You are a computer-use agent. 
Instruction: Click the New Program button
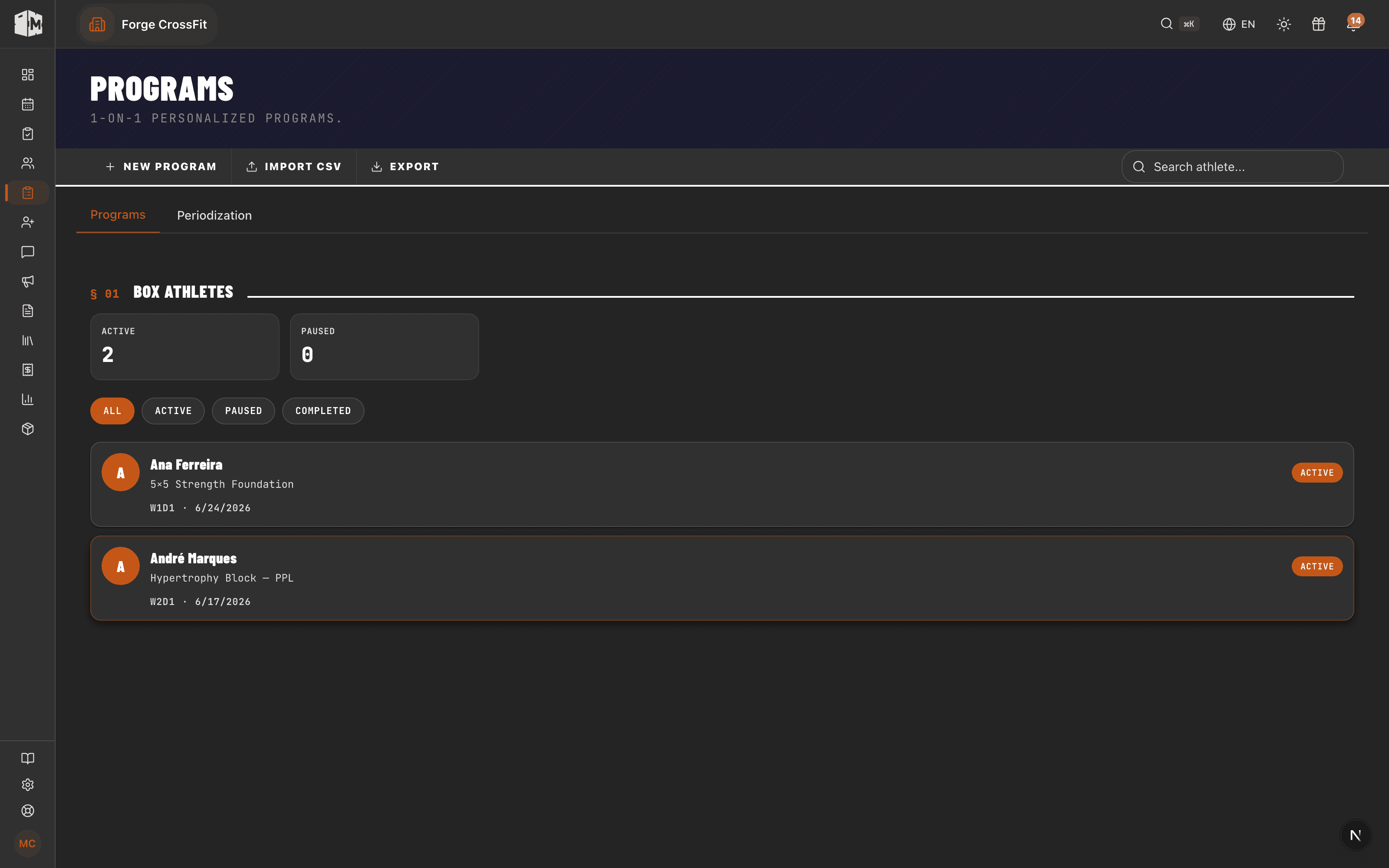pos(161,167)
